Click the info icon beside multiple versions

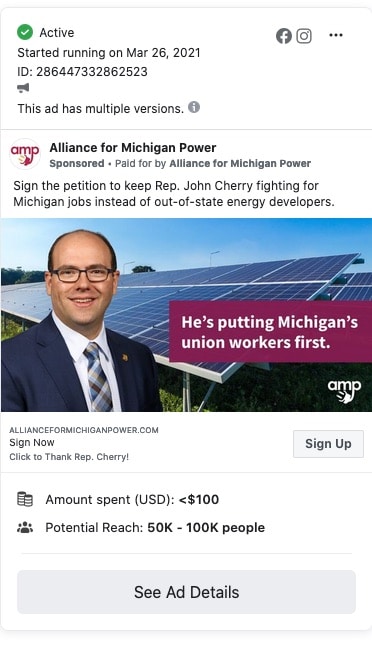click(x=194, y=107)
